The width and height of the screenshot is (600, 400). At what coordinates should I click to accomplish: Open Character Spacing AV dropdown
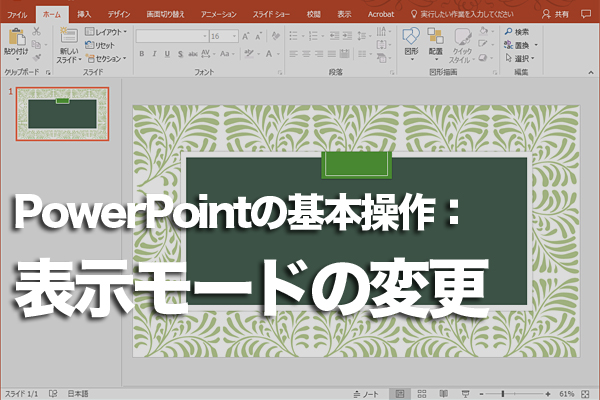pyautogui.click(x=208, y=54)
